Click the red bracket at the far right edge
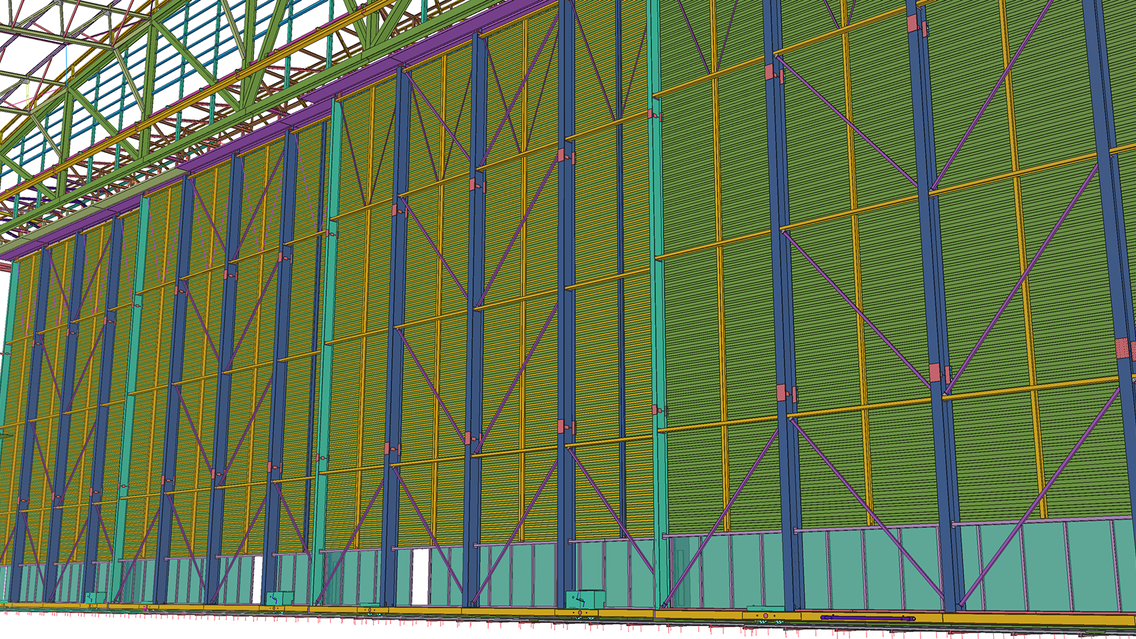 (x=1126, y=349)
